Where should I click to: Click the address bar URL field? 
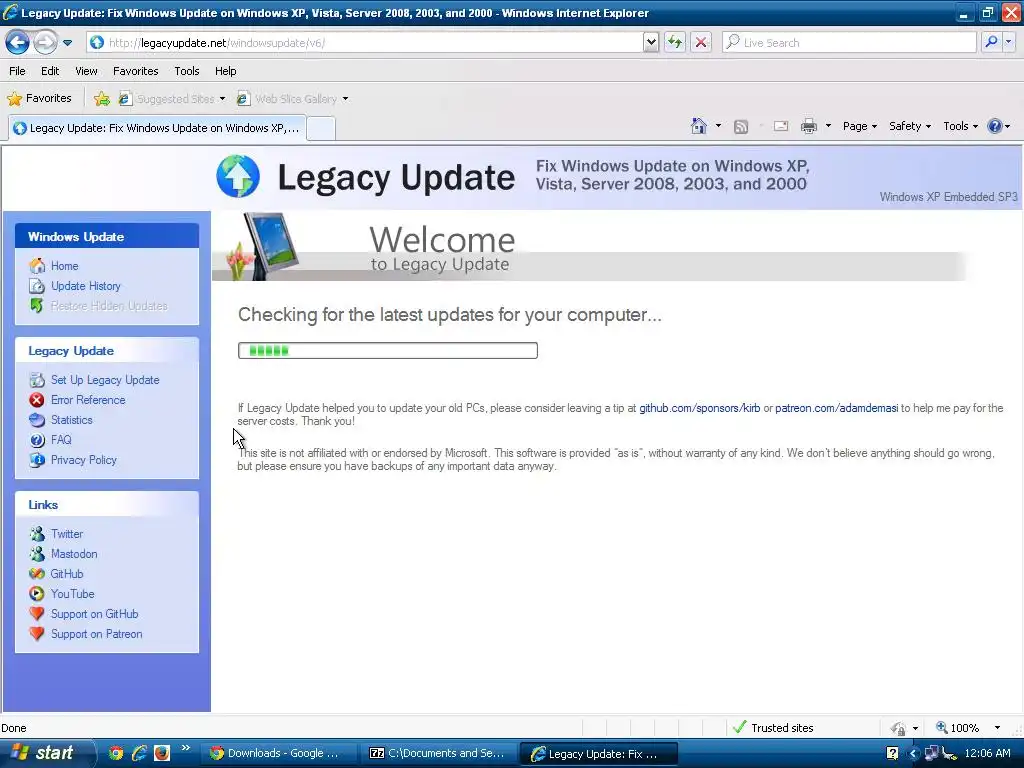(x=364, y=43)
